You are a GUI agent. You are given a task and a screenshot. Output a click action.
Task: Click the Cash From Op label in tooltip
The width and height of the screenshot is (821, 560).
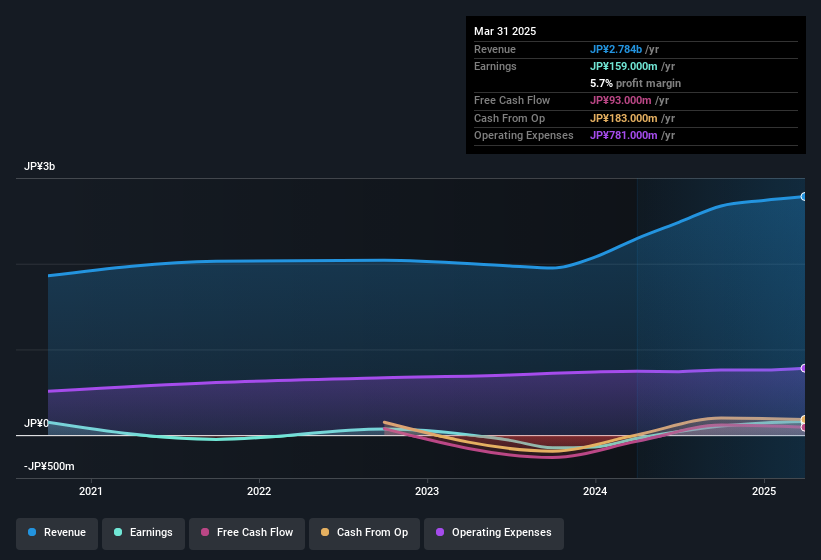[x=509, y=118]
